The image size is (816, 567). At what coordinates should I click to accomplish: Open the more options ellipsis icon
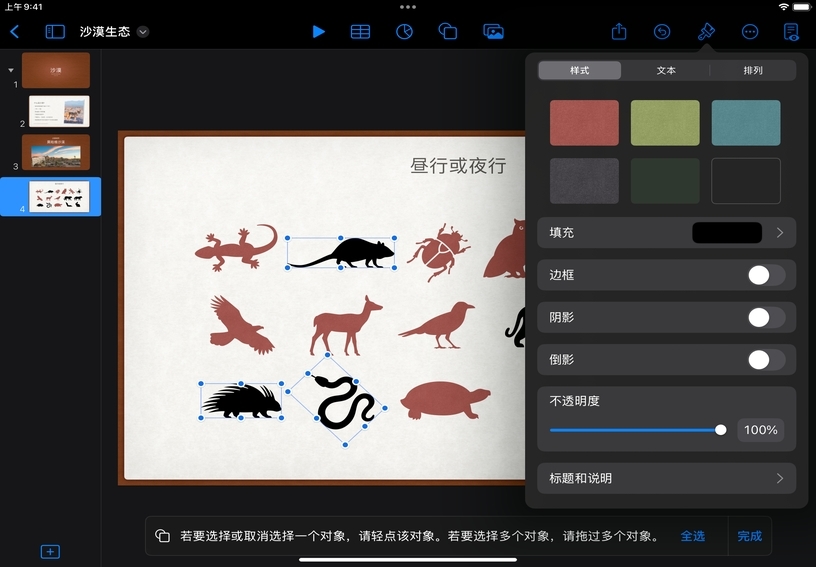point(750,32)
